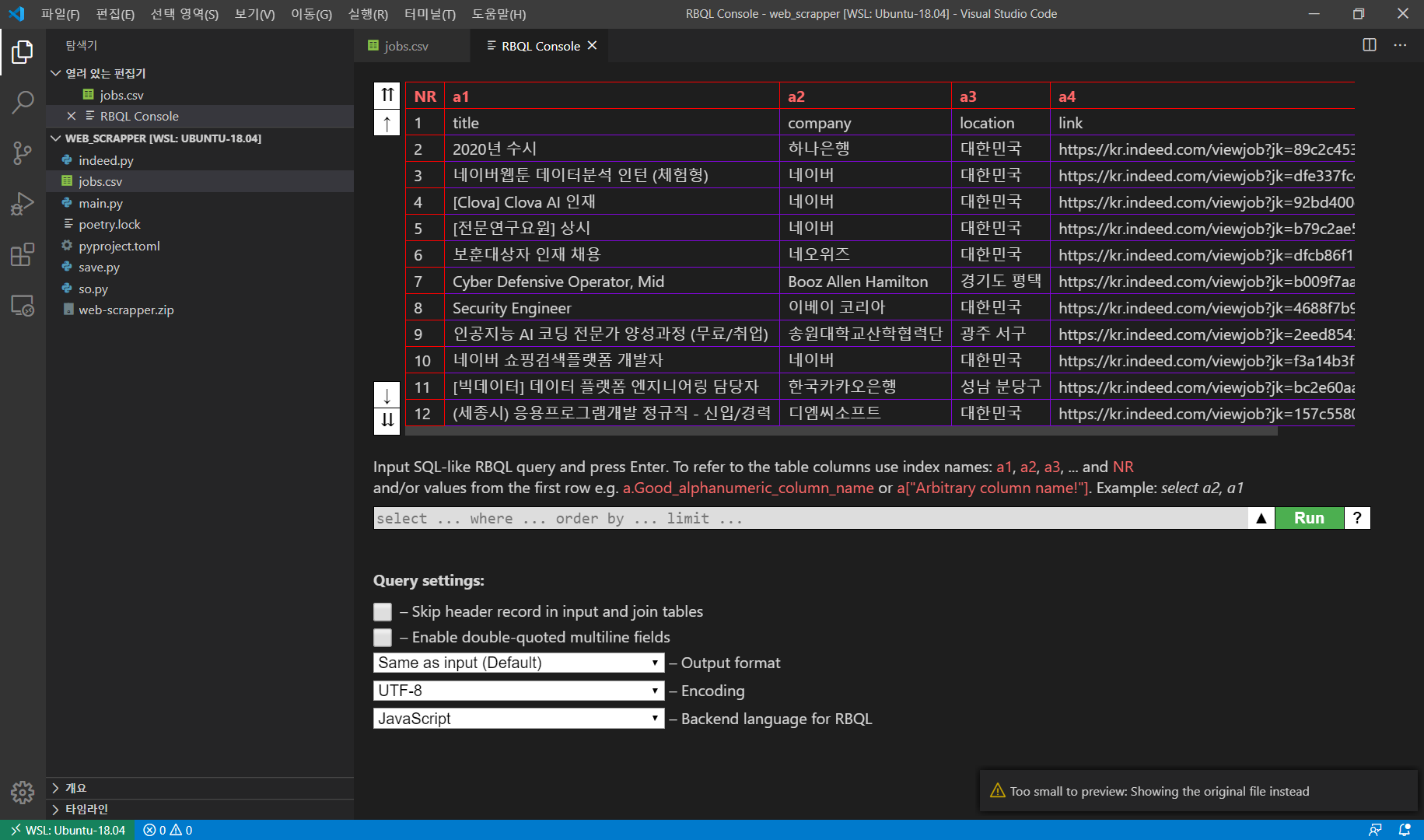Open the Encoding UTF-8 dropdown
The width and height of the screenshot is (1424, 840).
(x=519, y=691)
